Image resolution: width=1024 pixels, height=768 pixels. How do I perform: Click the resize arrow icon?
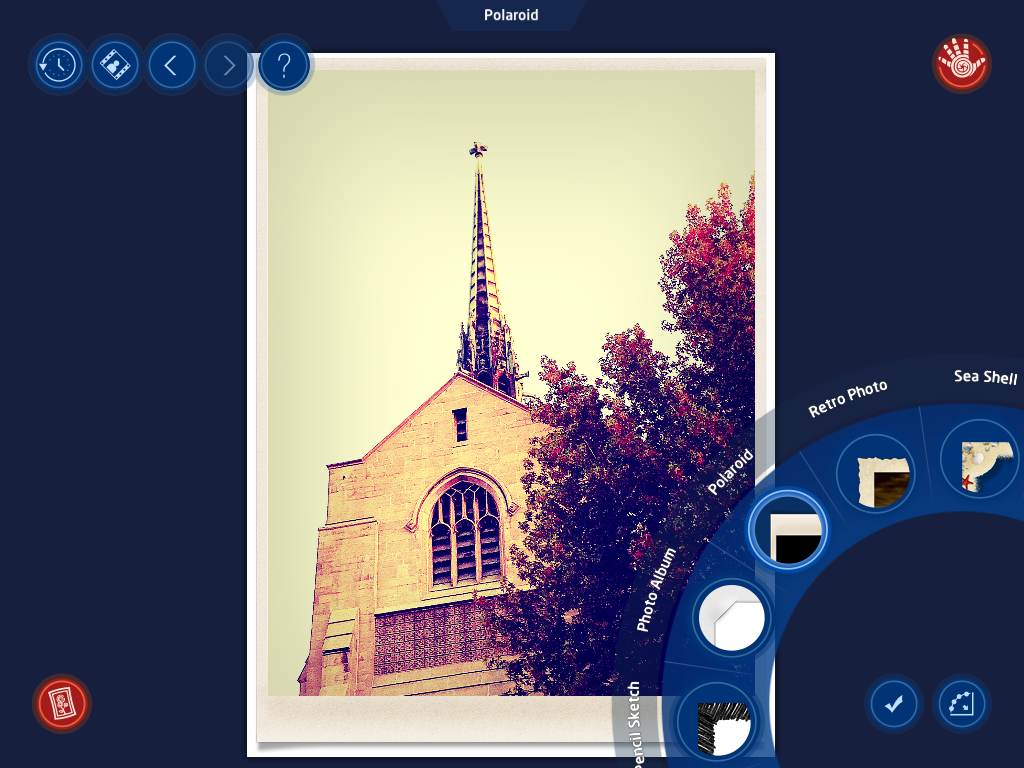point(961,704)
